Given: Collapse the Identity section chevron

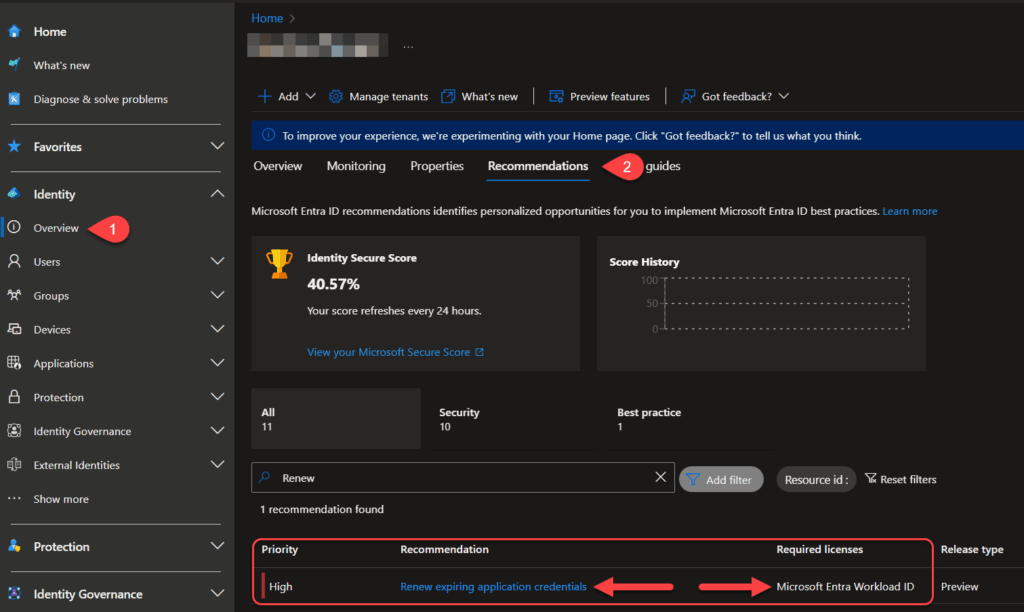Looking at the screenshot, I should pos(217,194).
